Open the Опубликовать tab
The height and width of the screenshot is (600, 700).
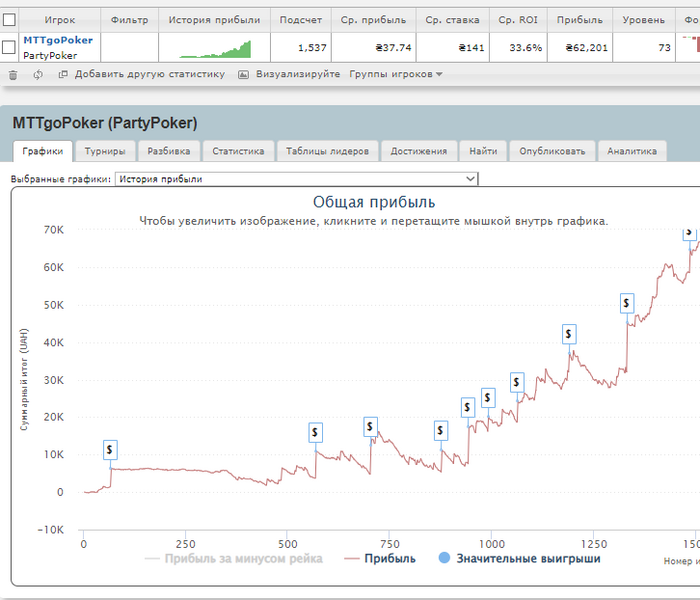552,151
